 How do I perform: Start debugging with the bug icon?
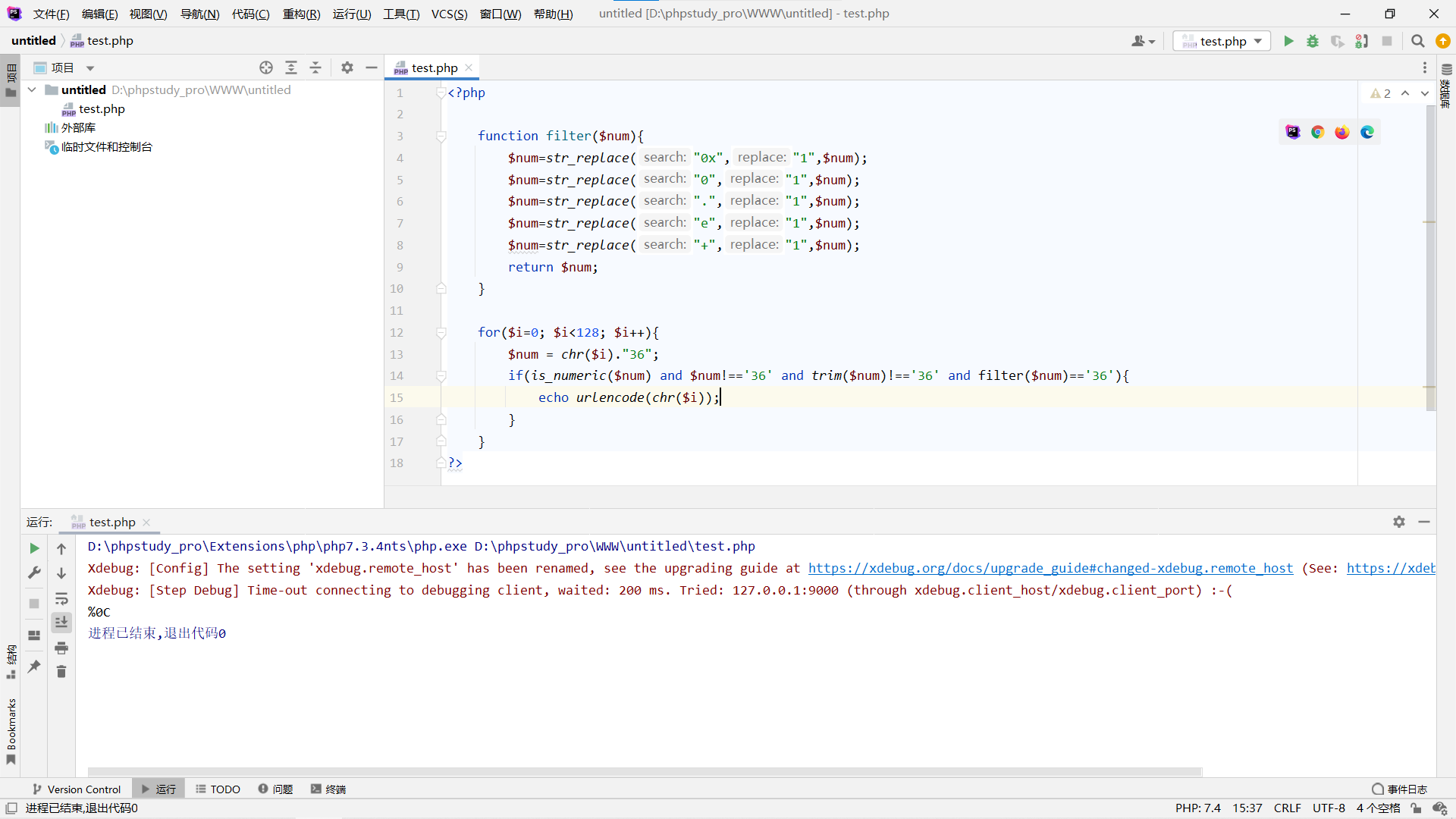(1313, 41)
